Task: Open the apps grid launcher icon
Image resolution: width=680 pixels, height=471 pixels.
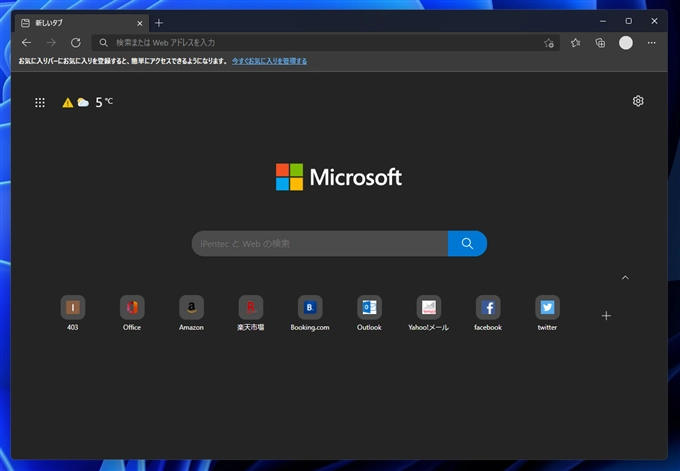Action: point(40,102)
